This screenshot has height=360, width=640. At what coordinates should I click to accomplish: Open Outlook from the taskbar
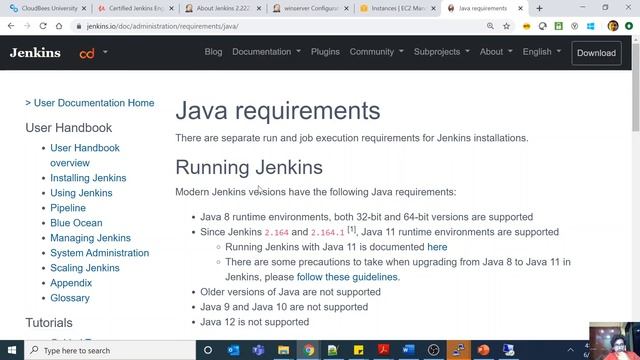[x=233, y=350]
